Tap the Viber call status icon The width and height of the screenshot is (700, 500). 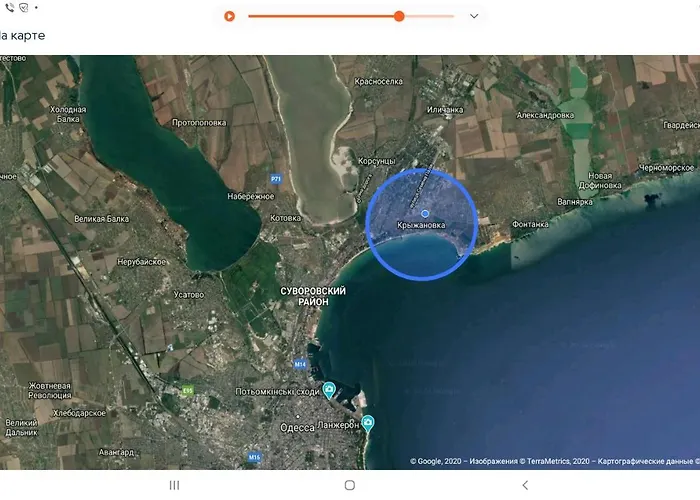click(x=9, y=7)
